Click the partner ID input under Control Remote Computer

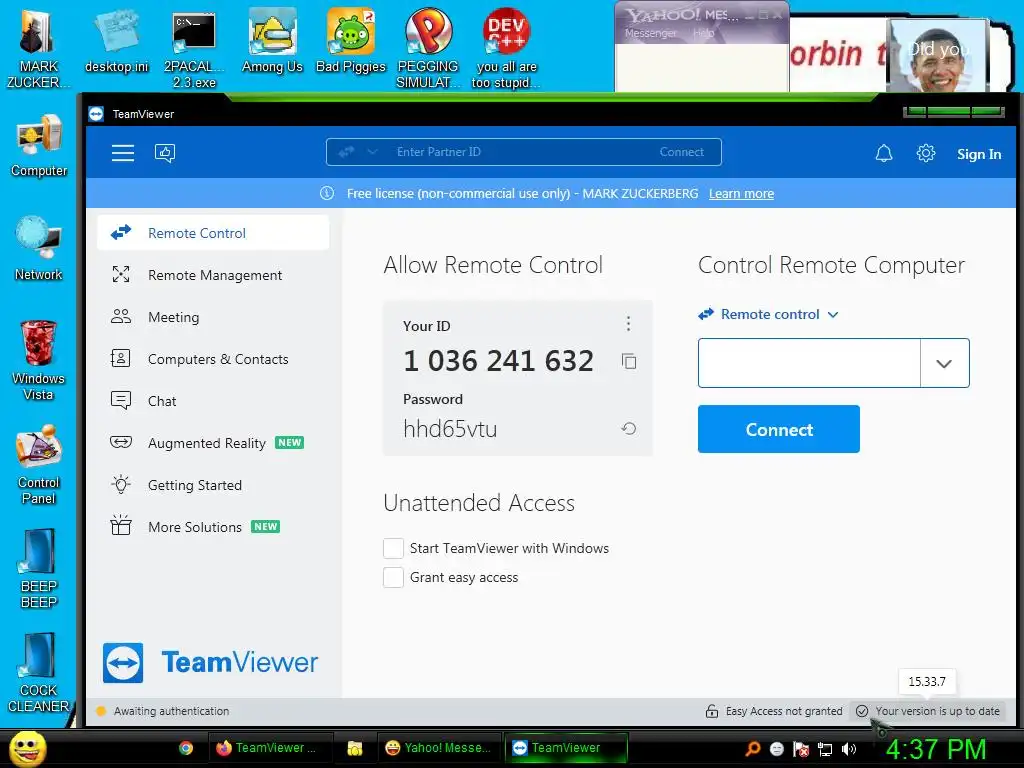tap(809, 363)
